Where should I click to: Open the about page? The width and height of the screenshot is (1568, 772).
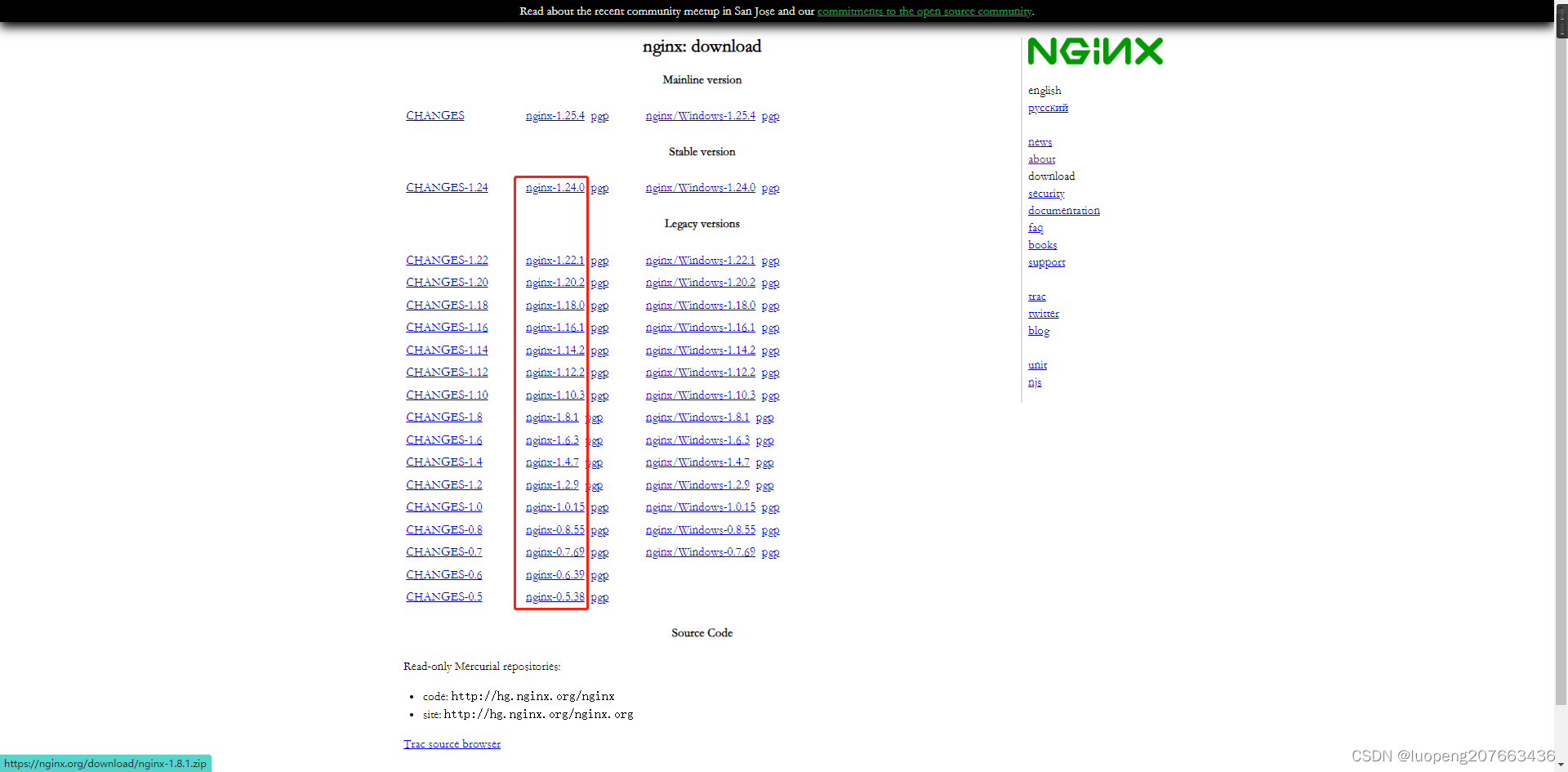point(1041,159)
